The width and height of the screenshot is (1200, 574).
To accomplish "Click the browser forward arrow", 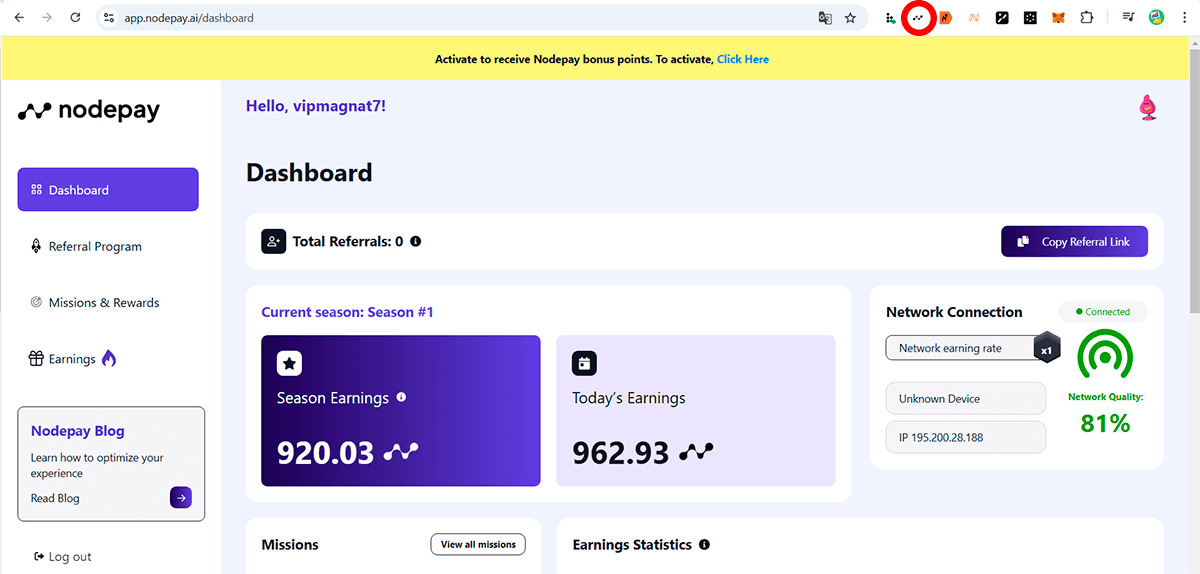I will pyautogui.click(x=47, y=18).
